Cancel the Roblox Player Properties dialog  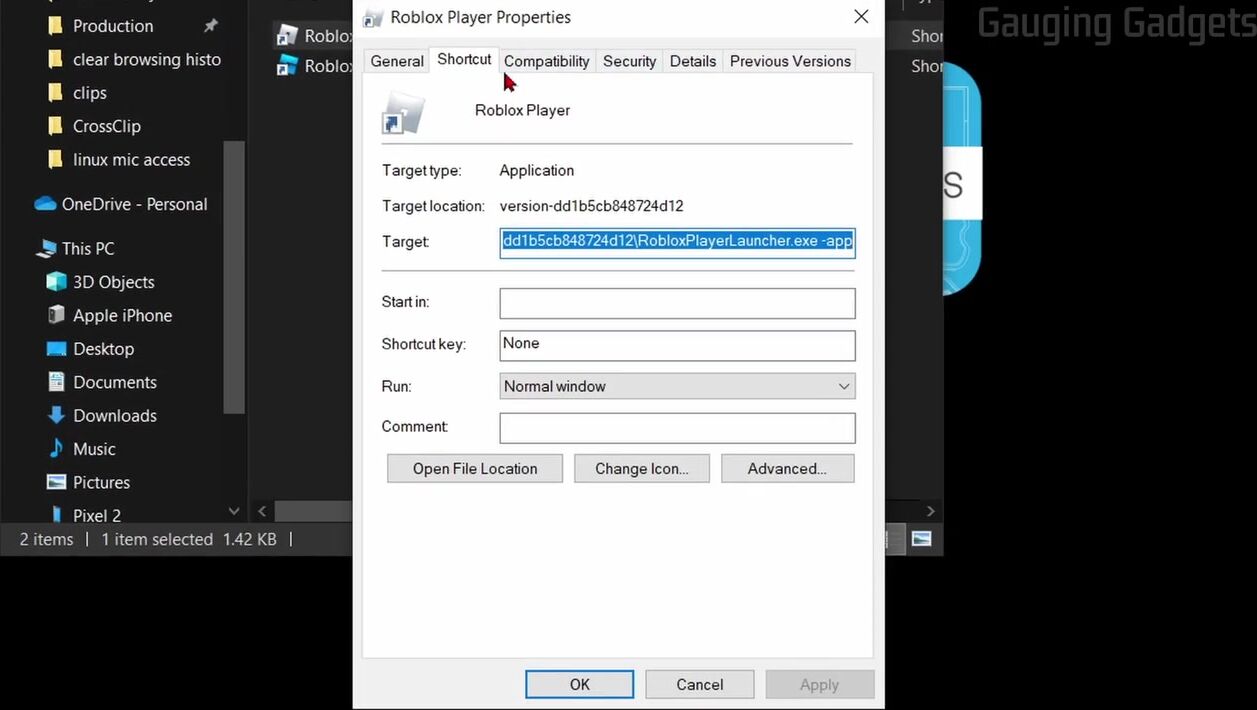click(x=700, y=684)
